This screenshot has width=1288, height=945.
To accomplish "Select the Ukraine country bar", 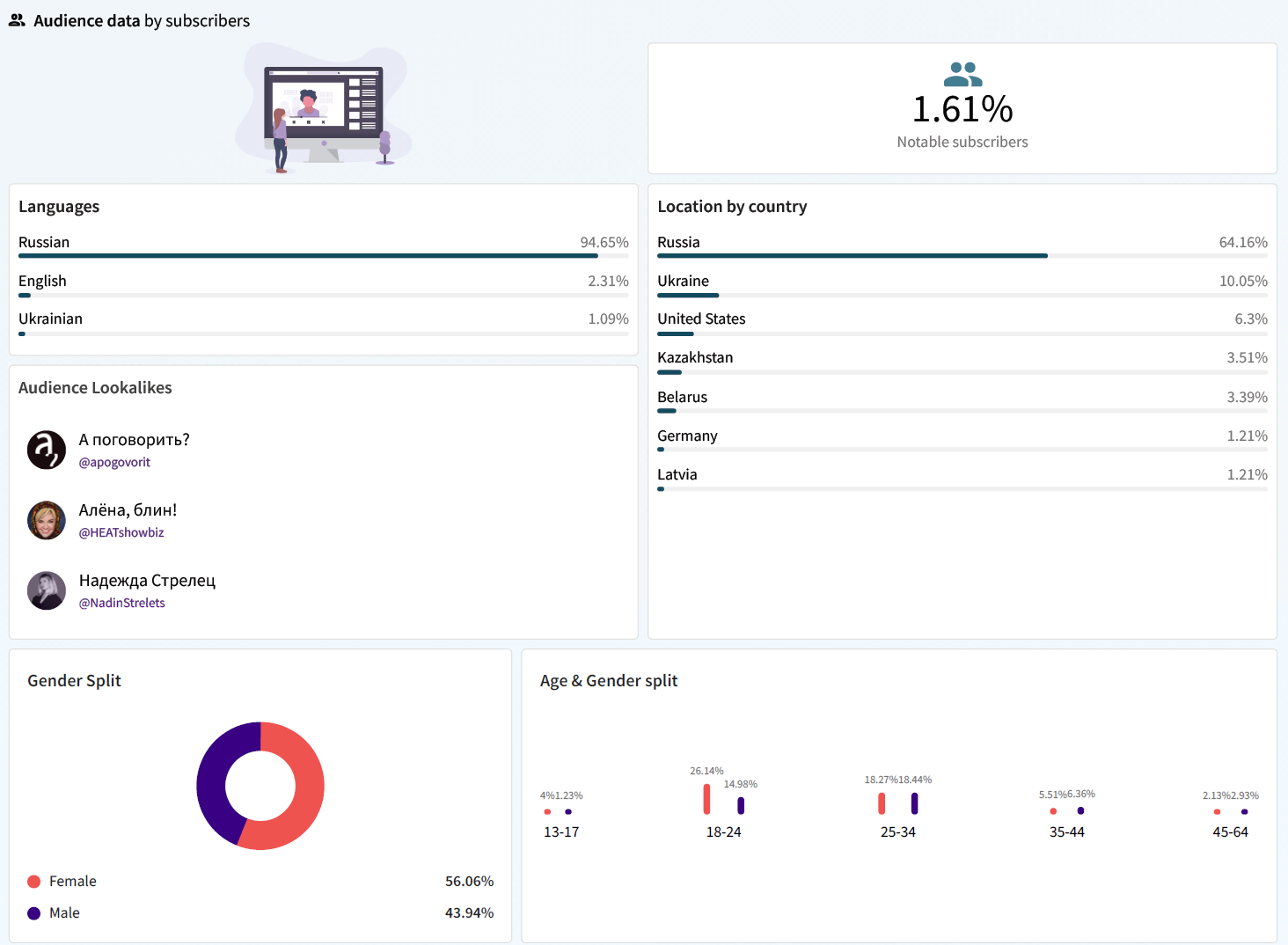I will point(688,295).
